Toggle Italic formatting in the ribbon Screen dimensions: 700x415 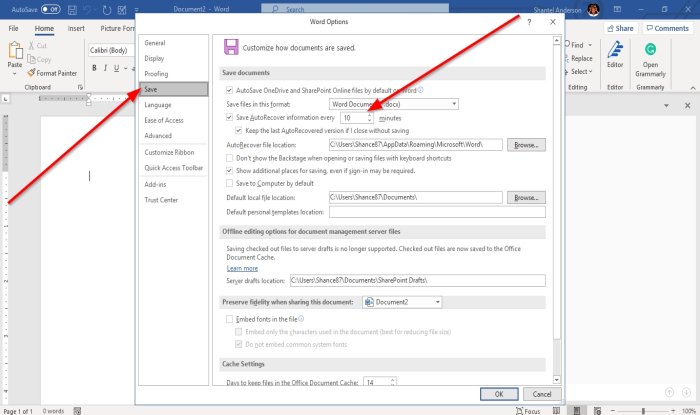tap(105, 68)
